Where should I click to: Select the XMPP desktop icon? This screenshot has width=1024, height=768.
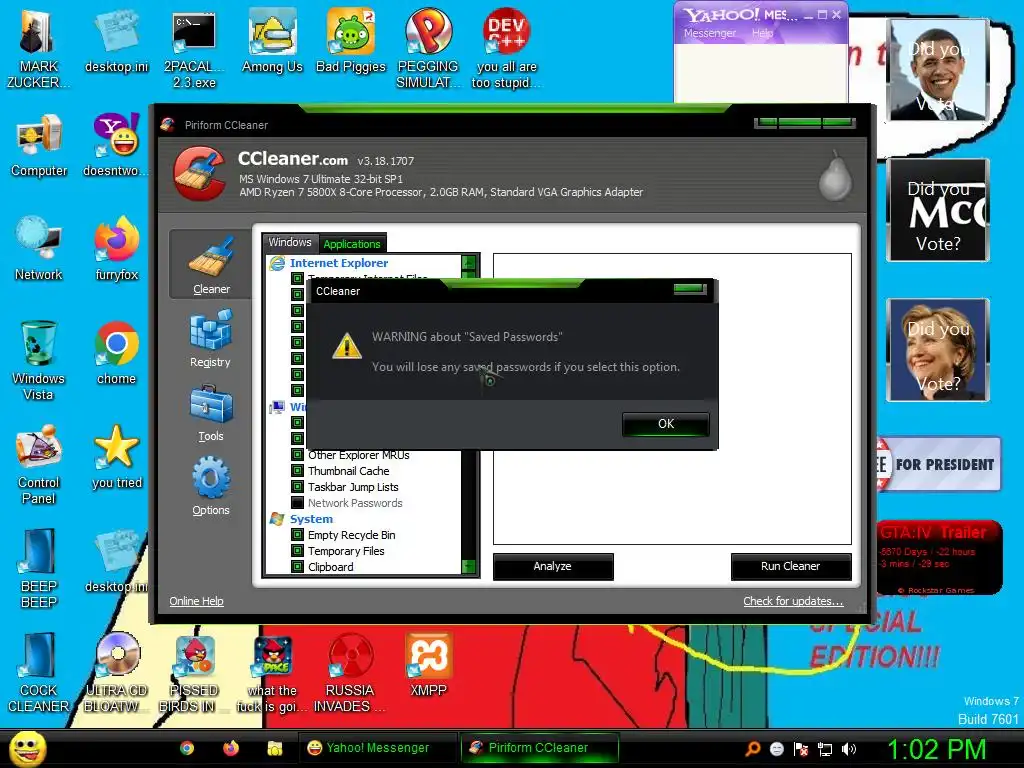(x=428, y=665)
